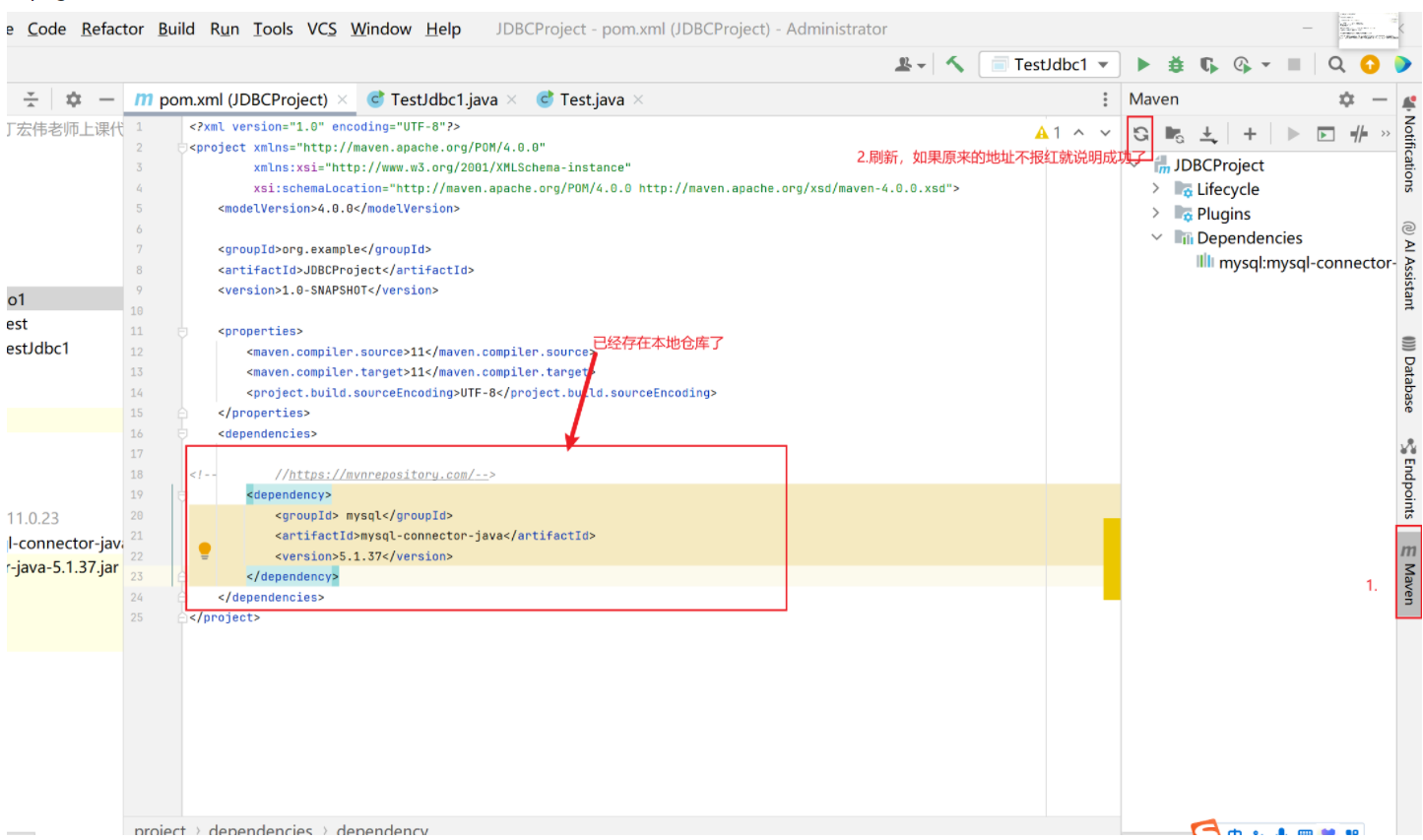This screenshot has width=1423, height=840.
Task: Open the VCS menu
Action: 322,30
